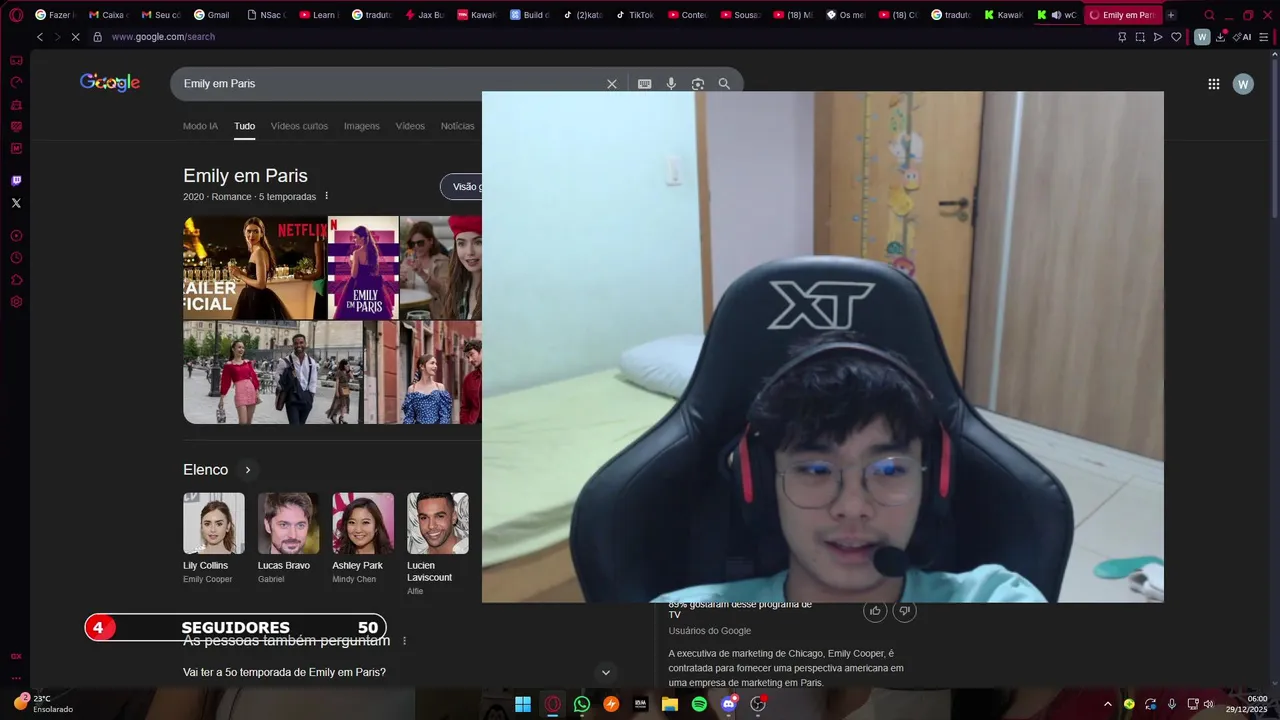Viewport: 1280px width, 720px height.
Task: Open the Emily em Paris poster thumbnail
Action: [363, 268]
